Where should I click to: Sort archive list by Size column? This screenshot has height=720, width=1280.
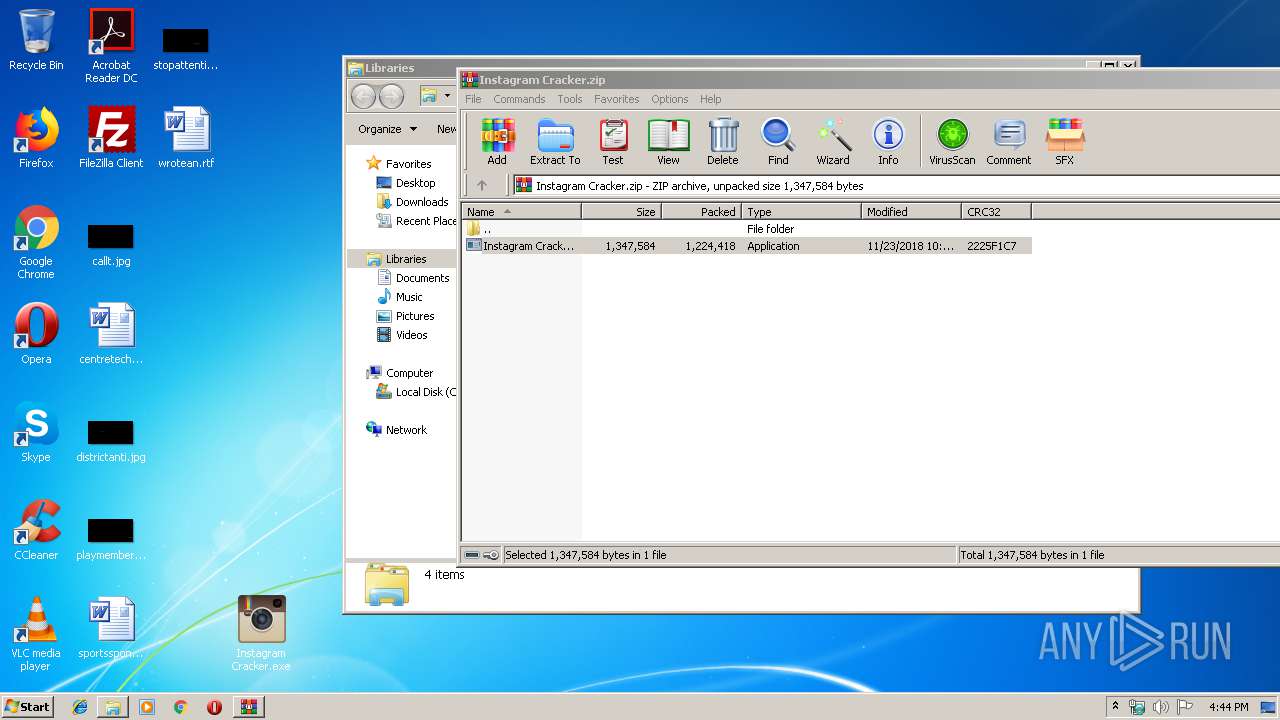point(622,211)
